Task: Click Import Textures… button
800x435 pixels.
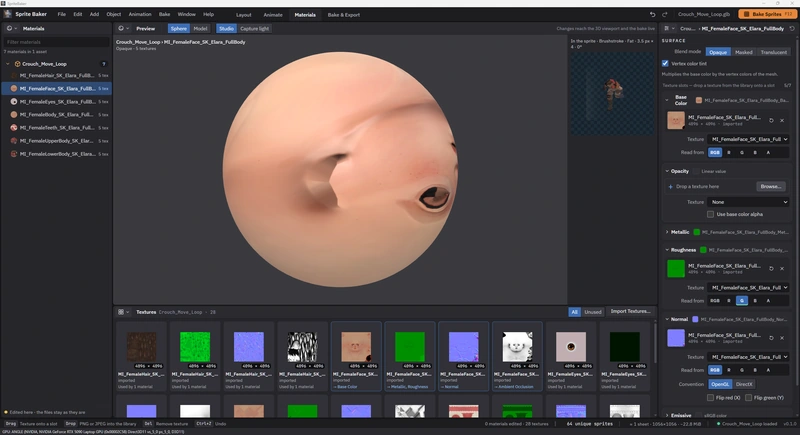Action: click(630, 311)
